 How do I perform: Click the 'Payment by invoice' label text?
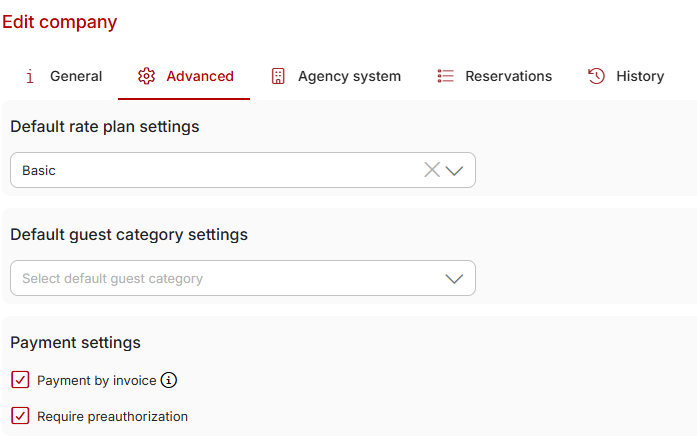(96, 380)
